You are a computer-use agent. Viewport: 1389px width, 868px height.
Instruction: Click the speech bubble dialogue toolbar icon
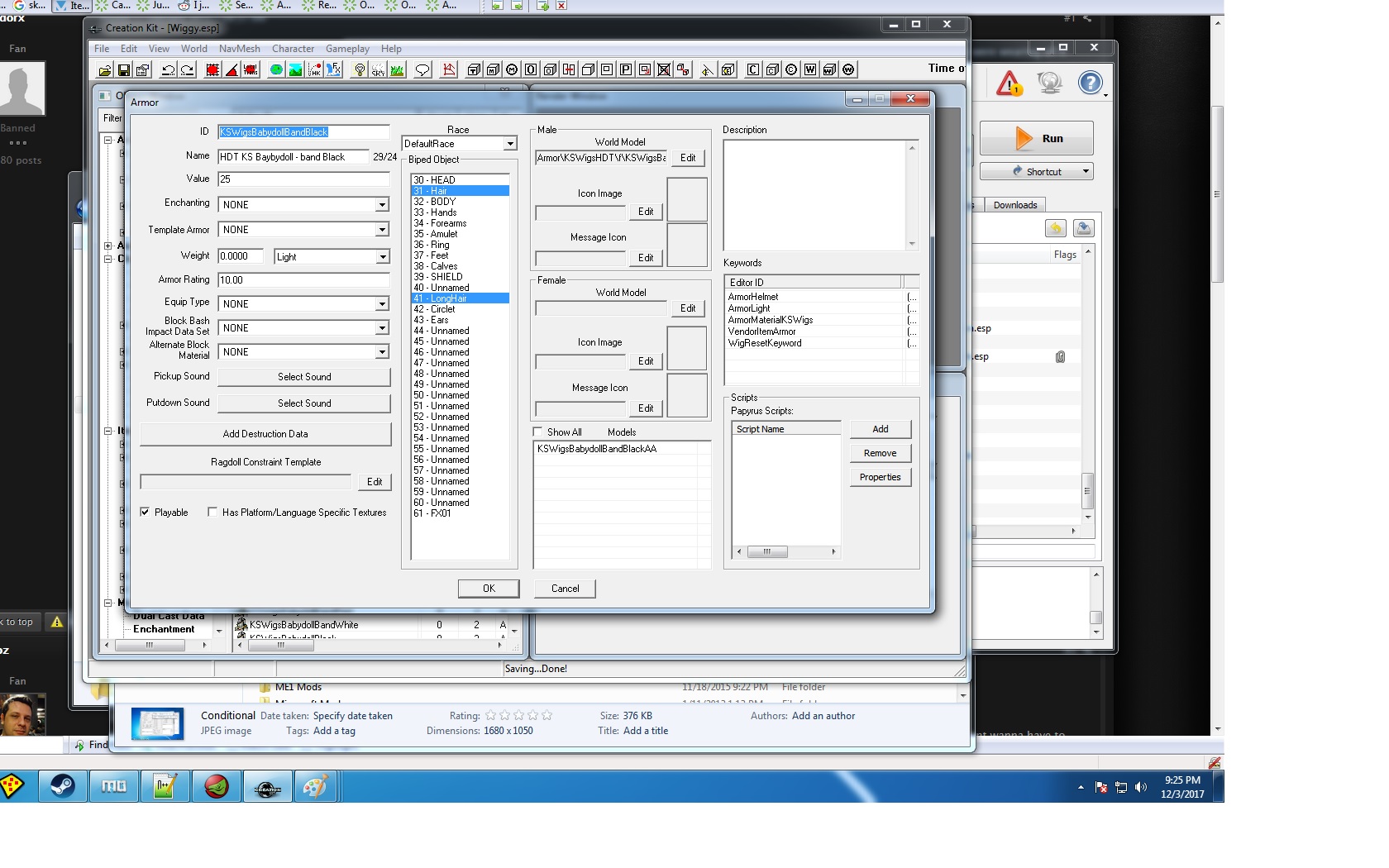coord(422,70)
